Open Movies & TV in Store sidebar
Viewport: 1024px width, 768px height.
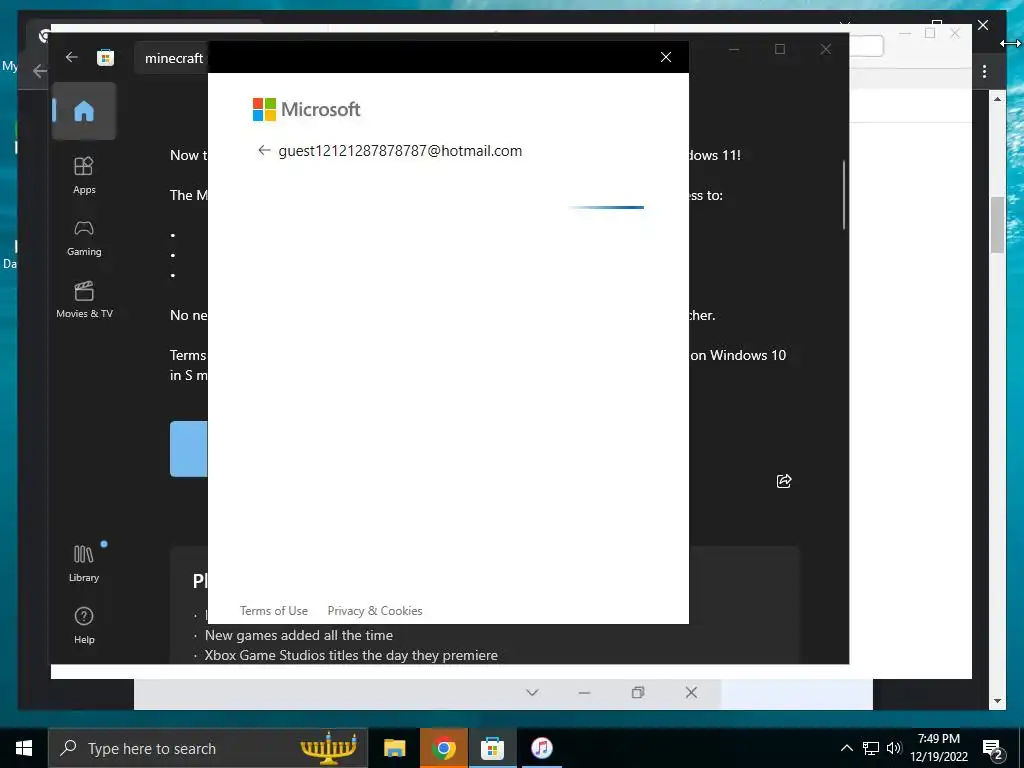pos(84,300)
